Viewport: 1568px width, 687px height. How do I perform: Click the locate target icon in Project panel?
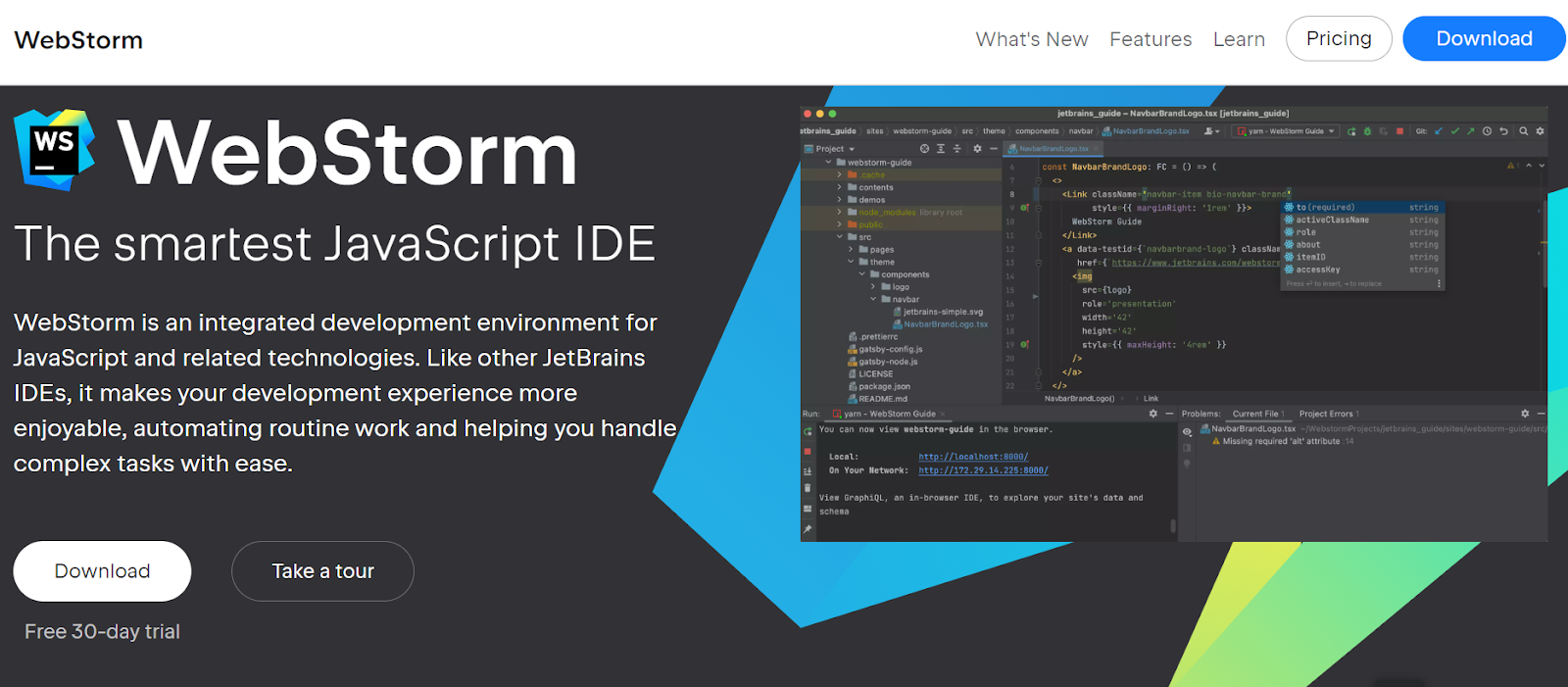924,149
